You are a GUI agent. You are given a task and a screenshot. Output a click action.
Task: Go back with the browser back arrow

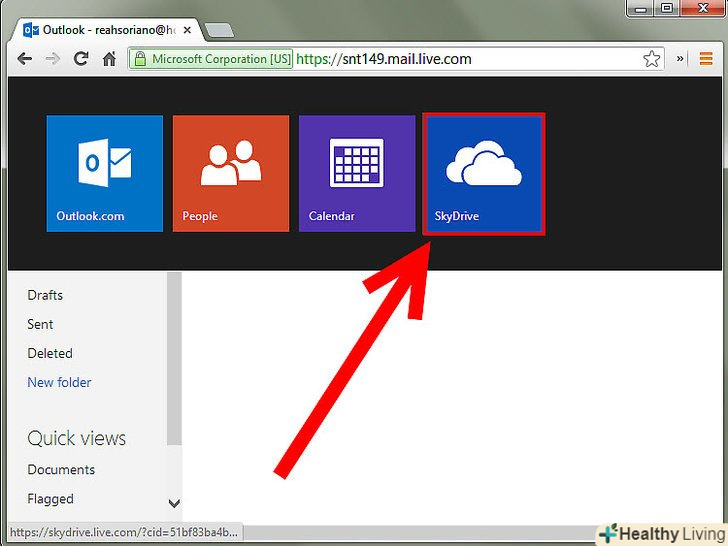(x=25, y=59)
